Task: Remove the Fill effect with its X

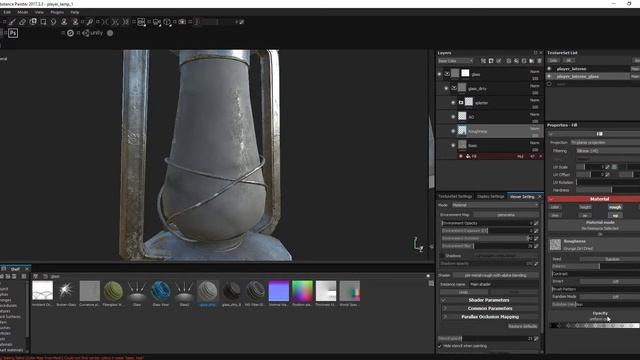Action: pos(540,156)
